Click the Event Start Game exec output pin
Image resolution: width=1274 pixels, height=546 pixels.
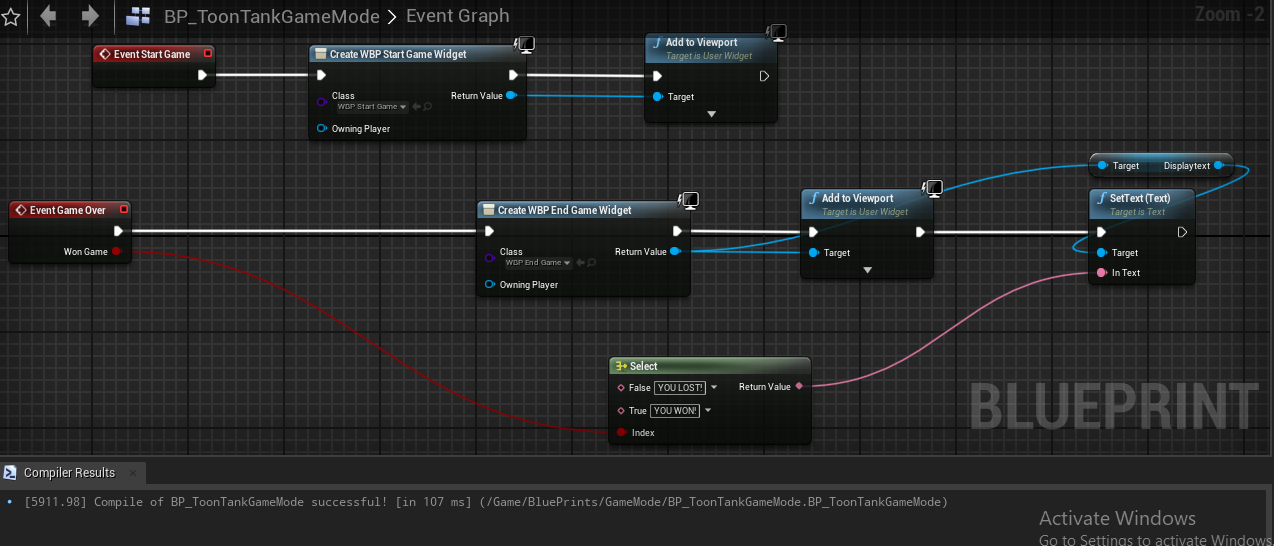[202, 75]
